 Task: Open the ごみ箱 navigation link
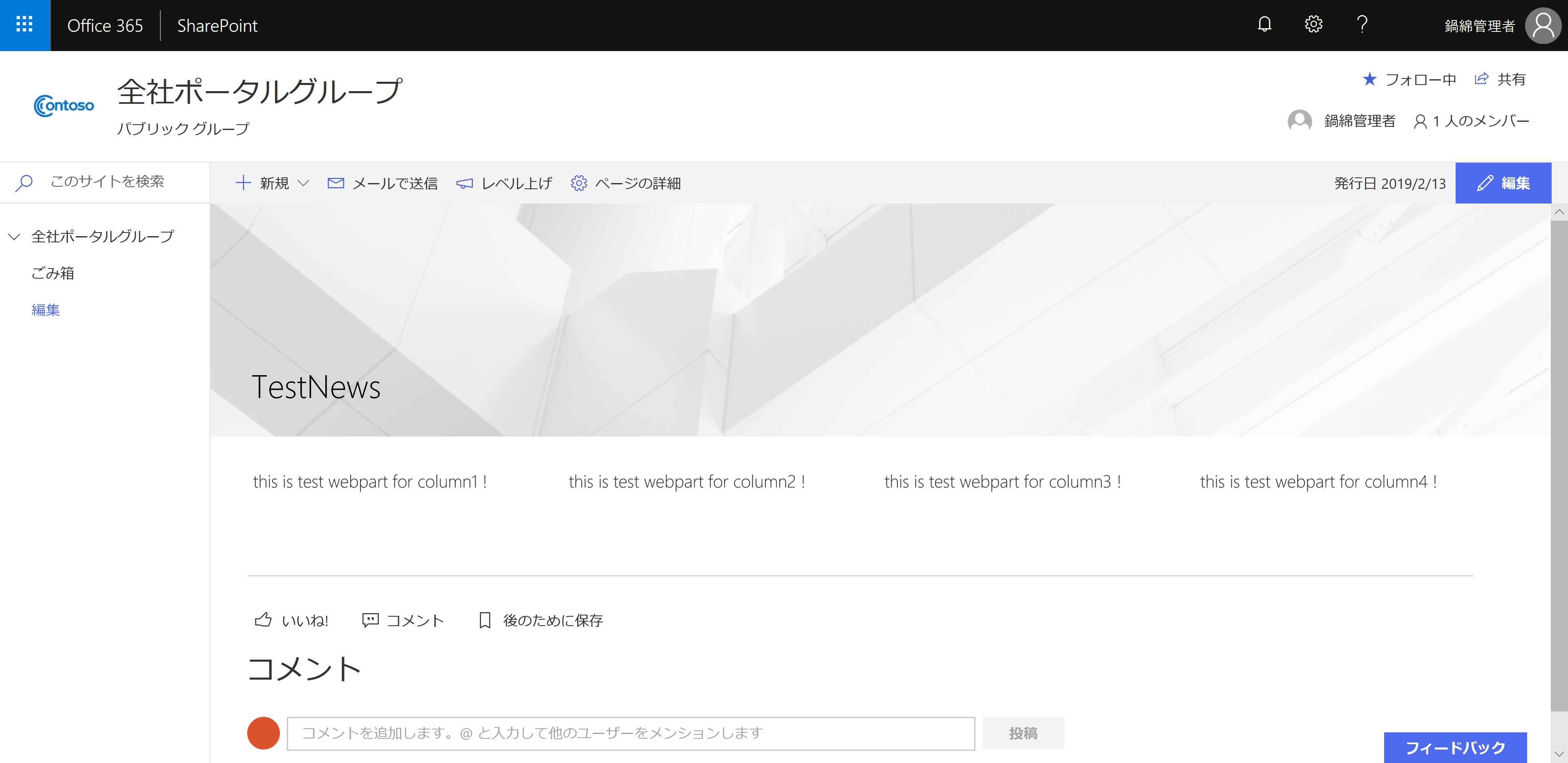[x=53, y=273]
